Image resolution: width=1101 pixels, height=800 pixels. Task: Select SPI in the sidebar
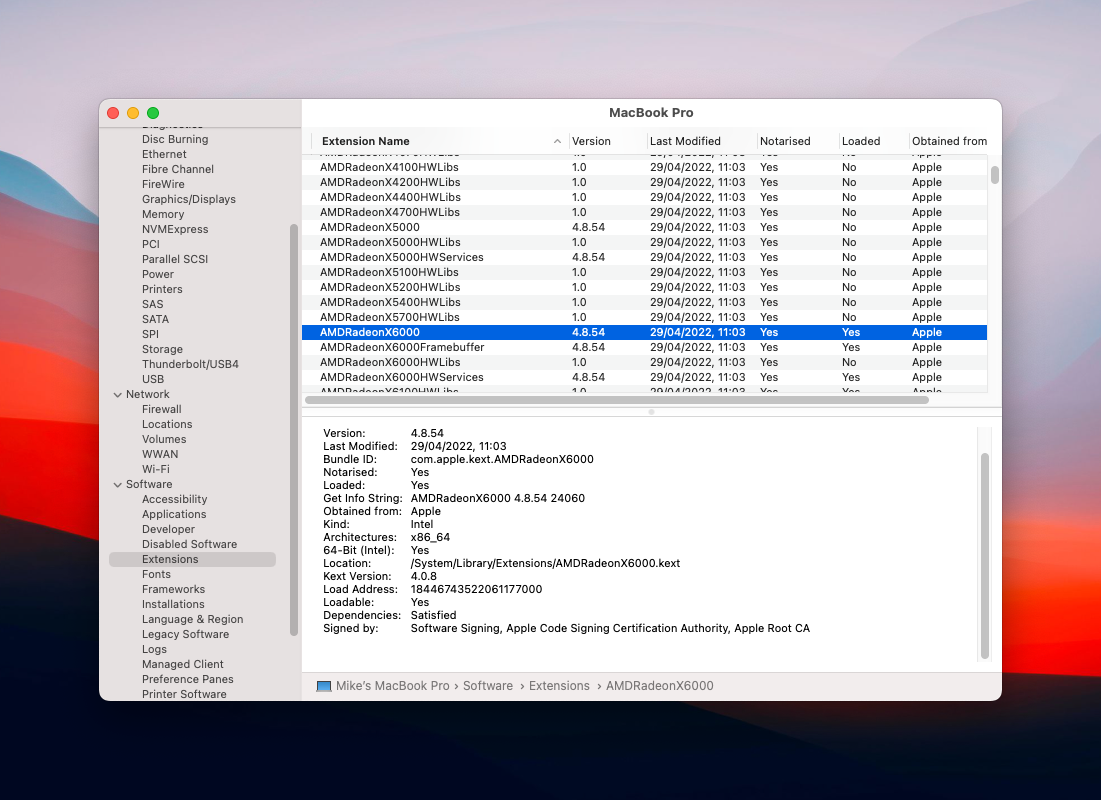150,334
